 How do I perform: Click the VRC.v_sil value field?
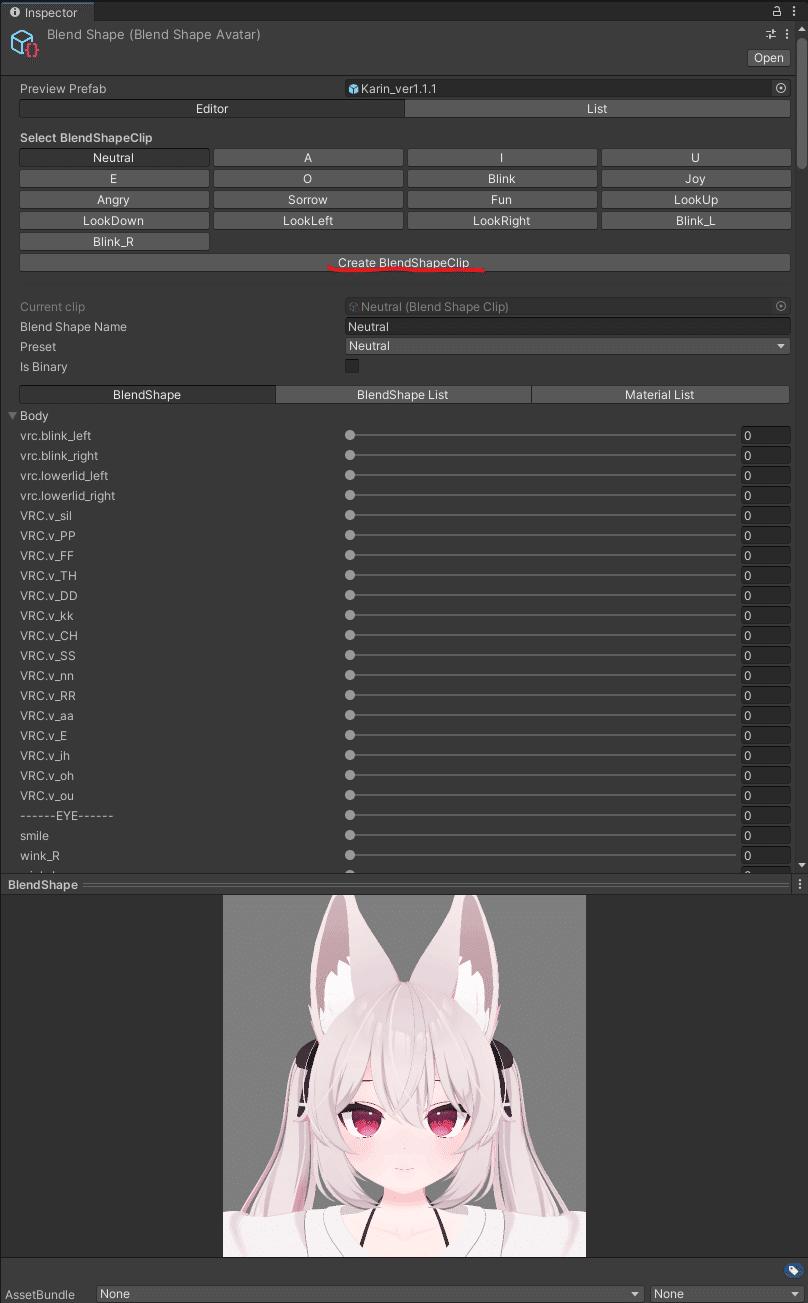[x=765, y=516]
